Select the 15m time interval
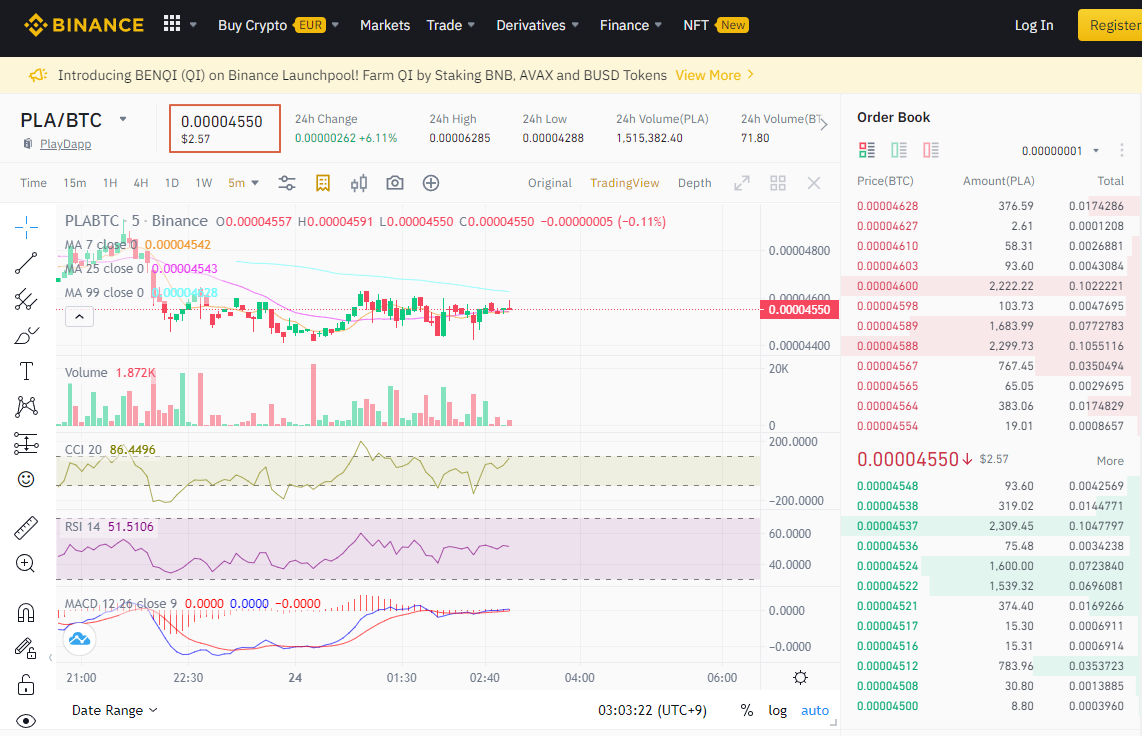The height and width of the screenshot is (736, 1142). coord(74,183)
